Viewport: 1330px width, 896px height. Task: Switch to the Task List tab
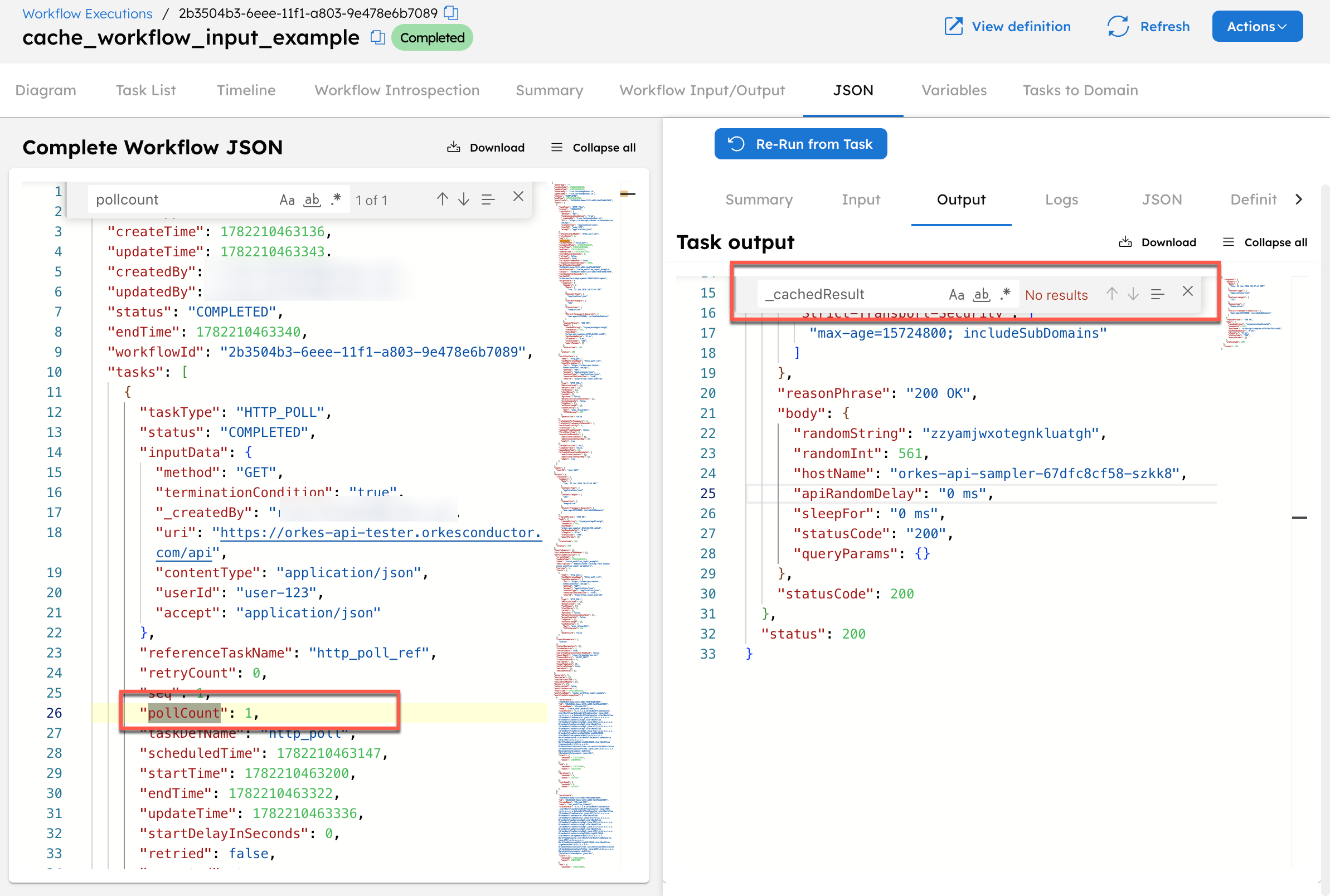(145, 90)
